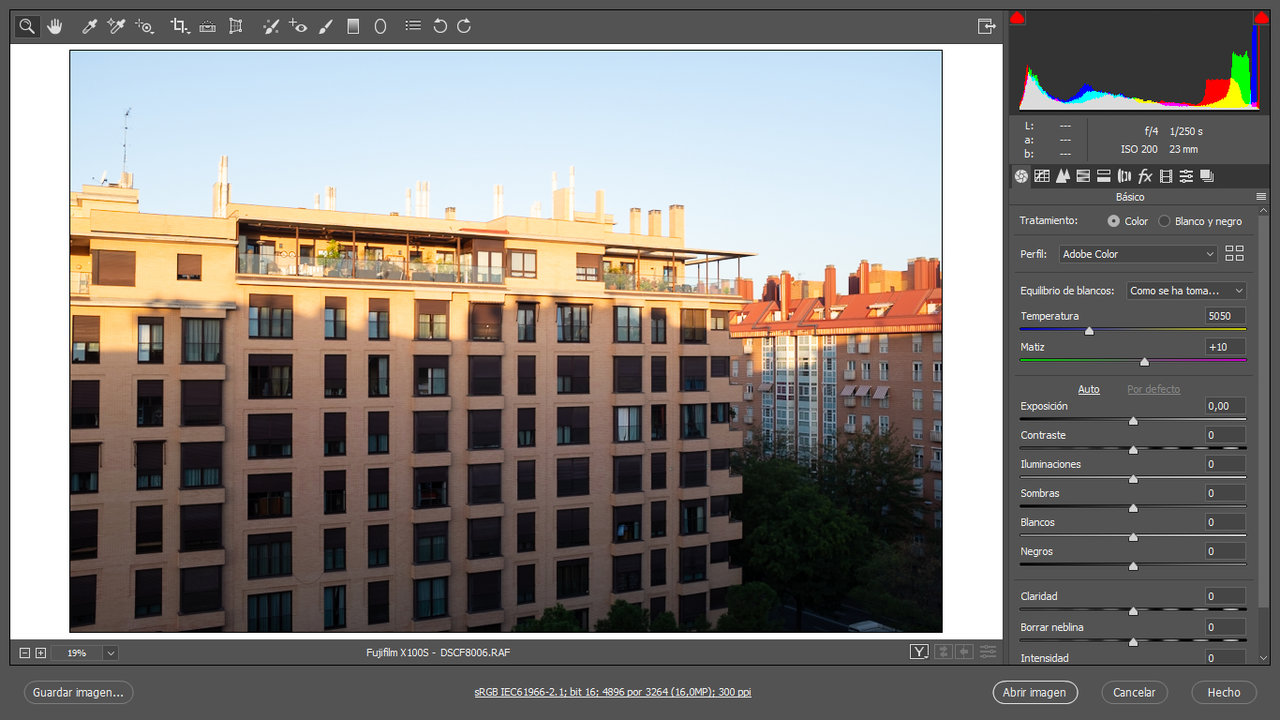This screenshot has height=720, width=1280.
Task: Open the zoom level dropdown
Action: [110, 653]
